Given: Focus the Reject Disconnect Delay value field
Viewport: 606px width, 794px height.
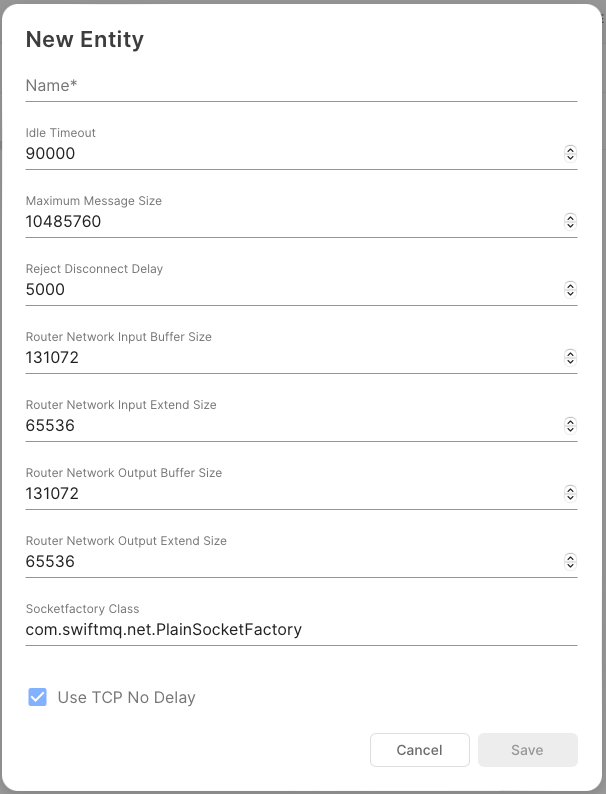Looking at the screenshot, I should click(x=290, y=290).
